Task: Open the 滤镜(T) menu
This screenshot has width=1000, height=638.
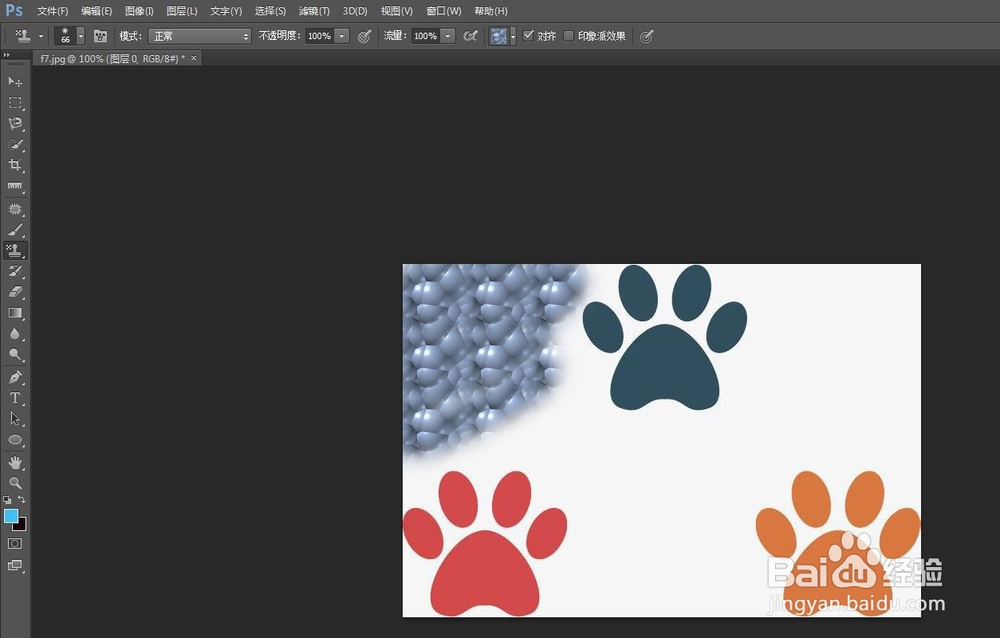Action: tap(314, 11)
